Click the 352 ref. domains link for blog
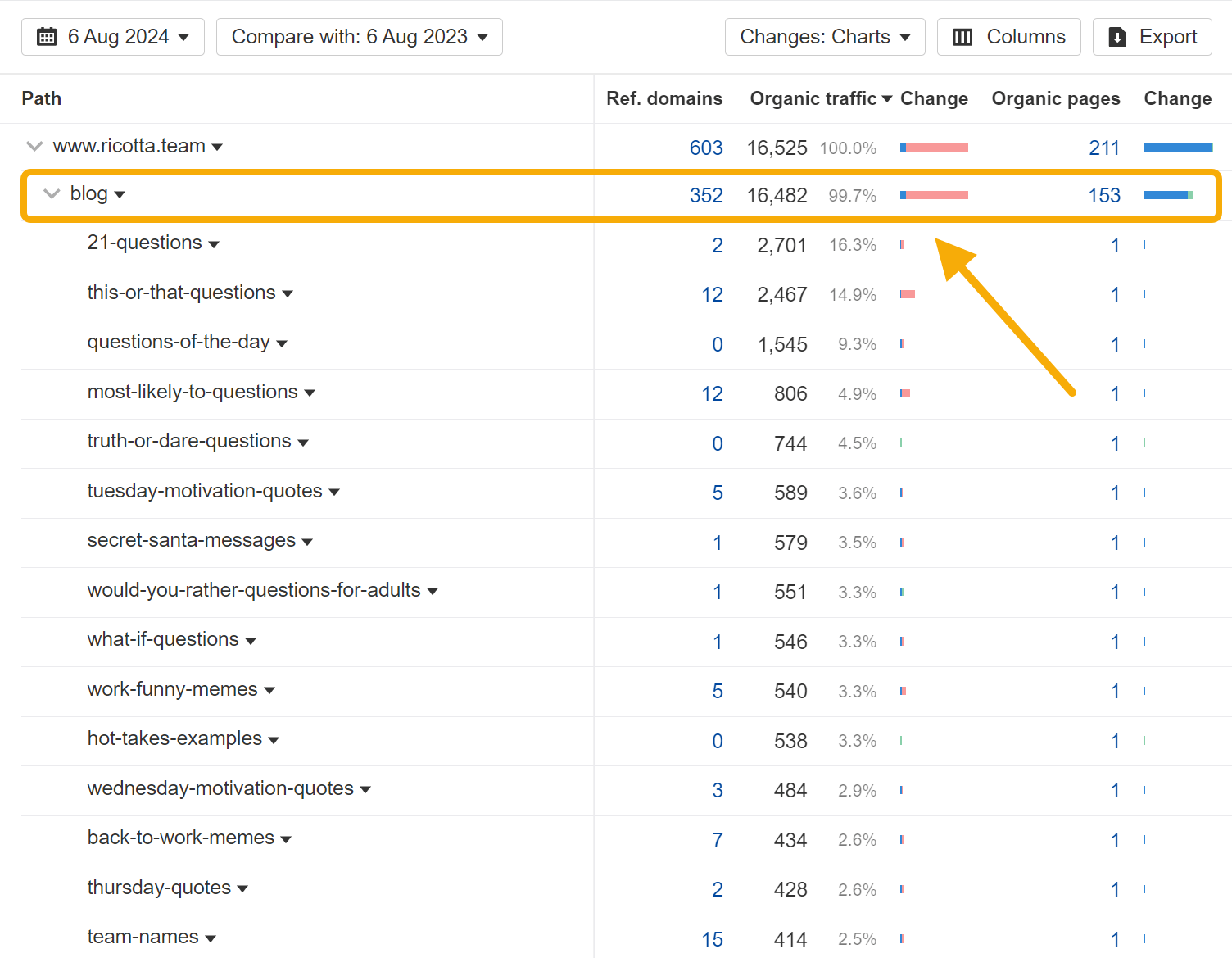This screenshot has width=1232, height=958. 707,195
